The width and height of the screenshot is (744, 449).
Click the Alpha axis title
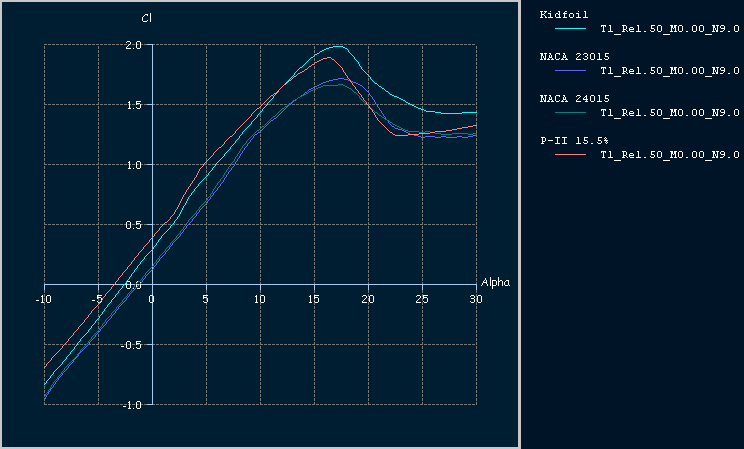pyautogui.click(x=495, y=282)
